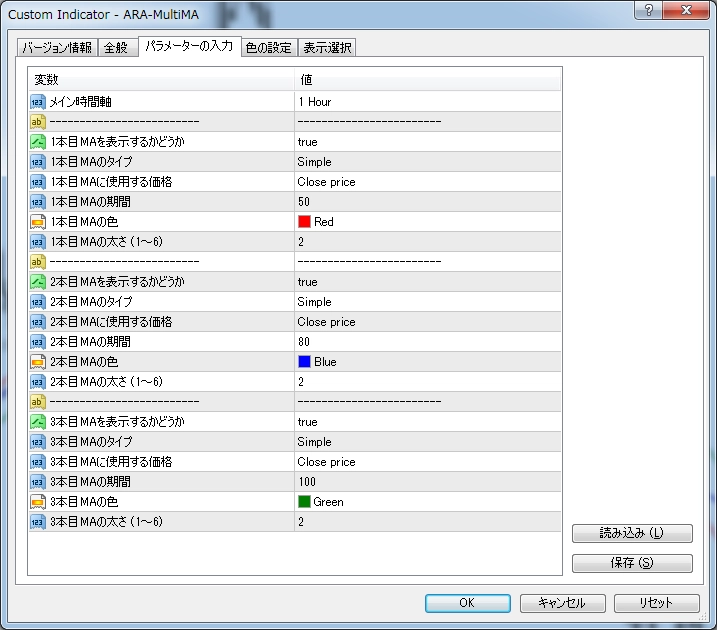717x630 pixels.
Task: Click the color-type icon beside 3本目MAの色
Action: [x=38, y=502]
